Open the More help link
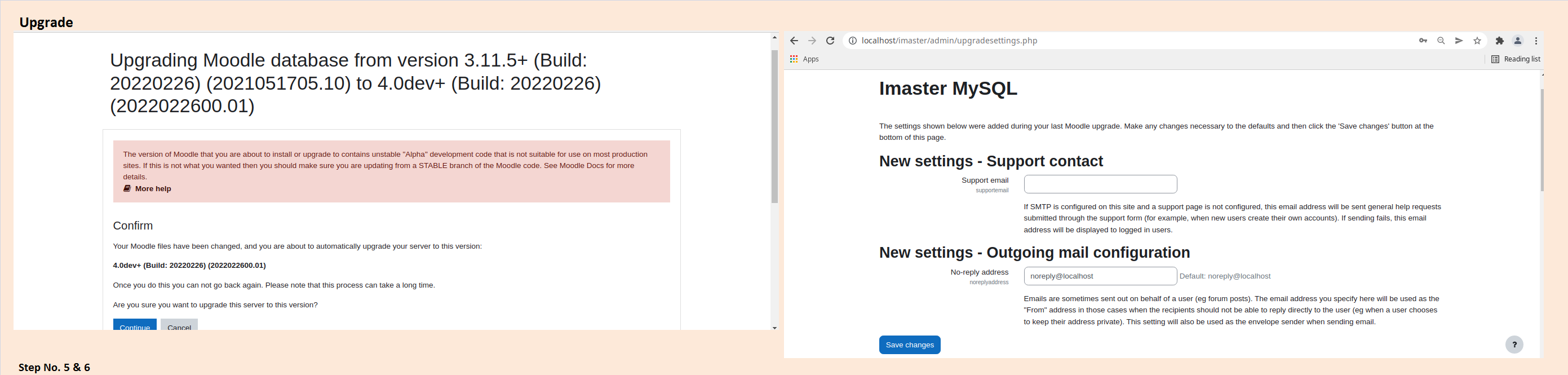The height and width of the screenshot is (375, 1568). coord(153,189)
